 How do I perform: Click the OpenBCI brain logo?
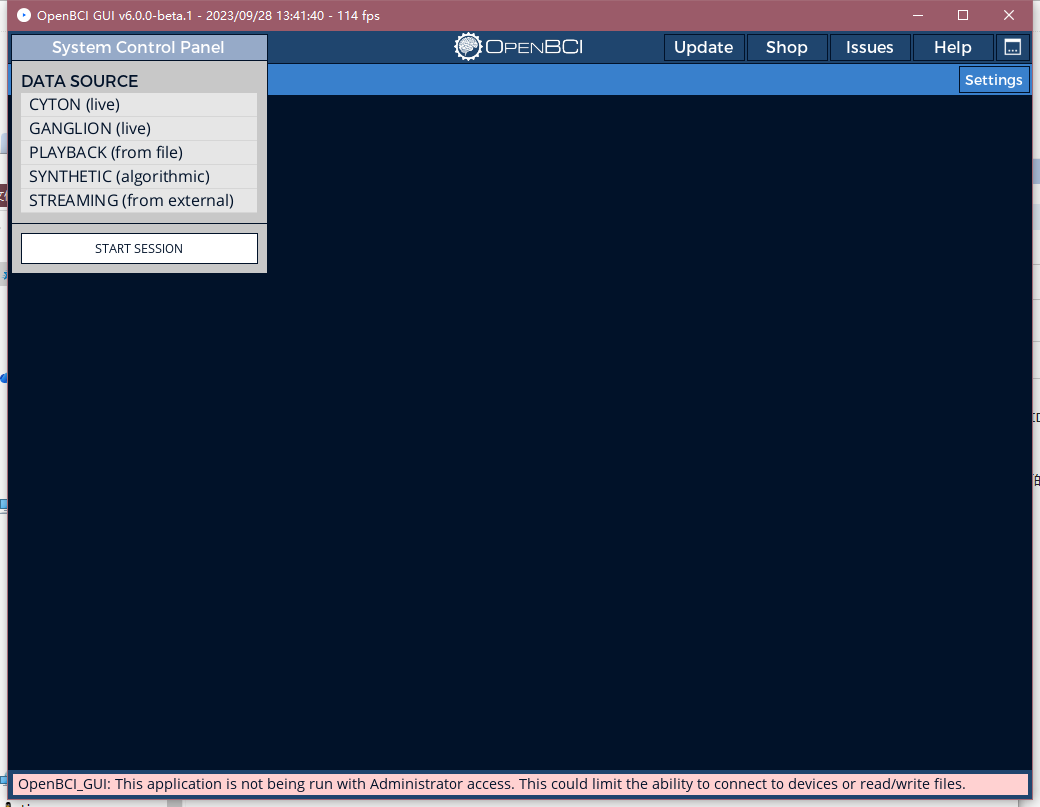point(468,47)
